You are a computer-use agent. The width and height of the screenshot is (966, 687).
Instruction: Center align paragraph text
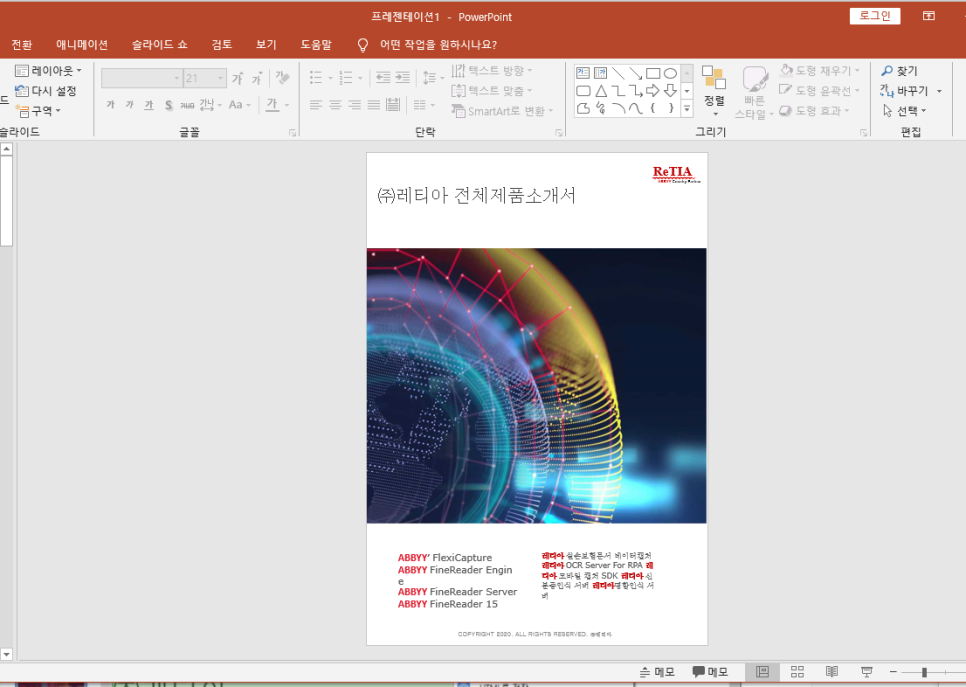pos(335,105)
